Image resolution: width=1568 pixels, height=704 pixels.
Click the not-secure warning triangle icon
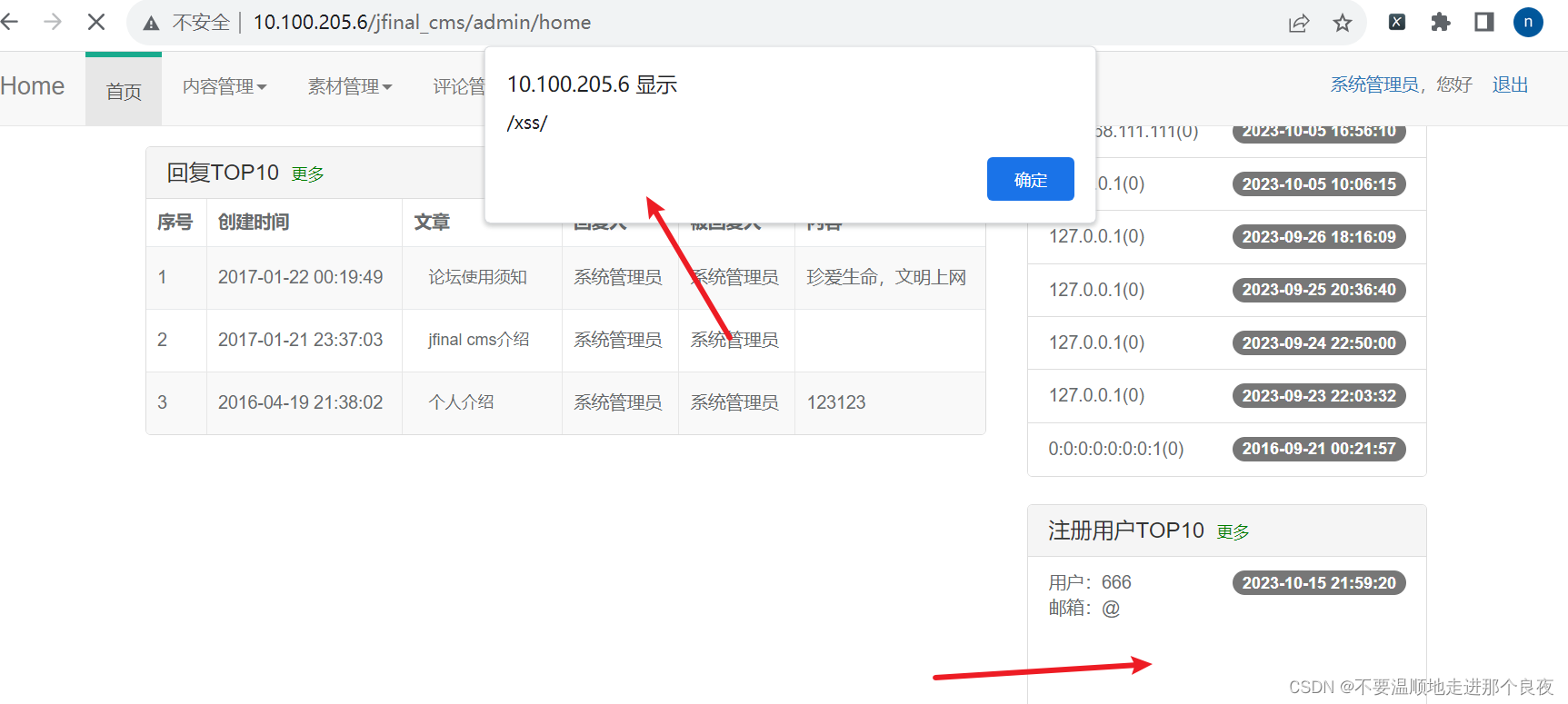tap(151, 23)
